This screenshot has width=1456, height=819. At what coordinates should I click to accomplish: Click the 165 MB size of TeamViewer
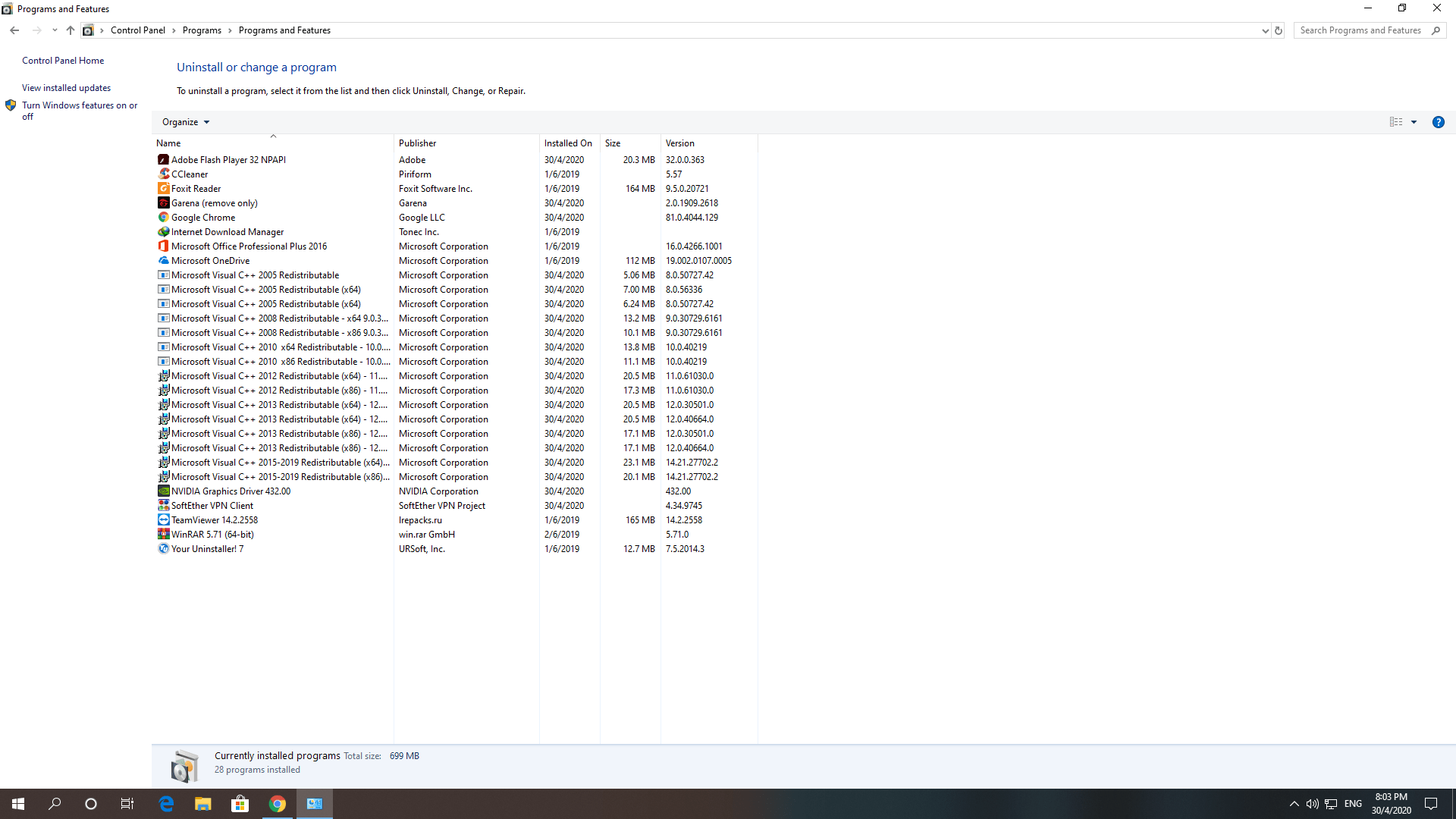tap(640, 520)
